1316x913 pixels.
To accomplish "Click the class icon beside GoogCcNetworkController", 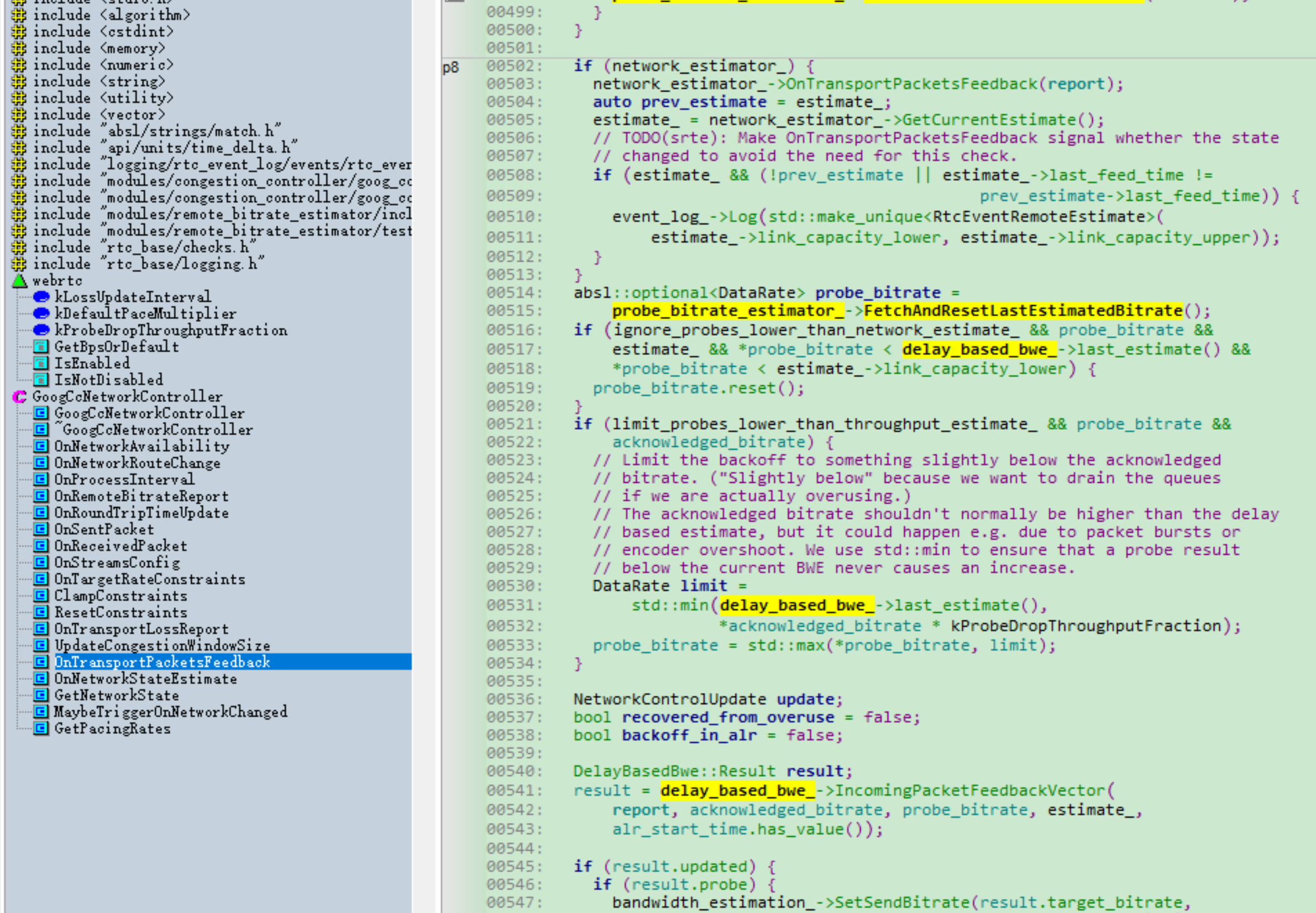I will click(x=19, y=396).
